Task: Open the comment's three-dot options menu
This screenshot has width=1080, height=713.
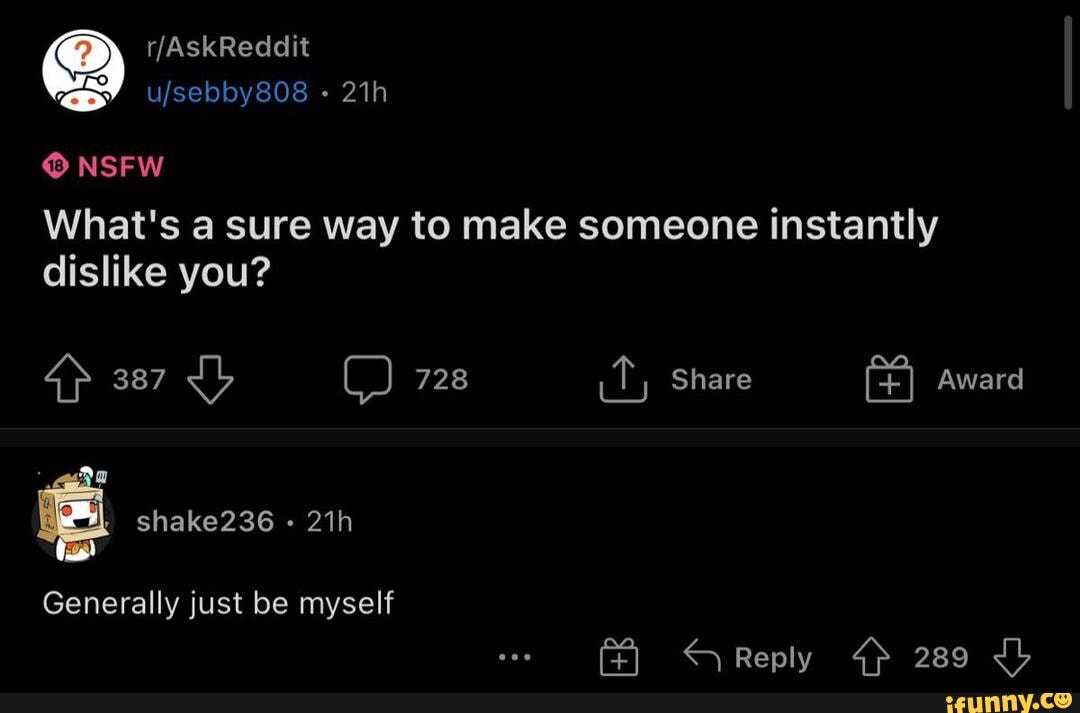Action: [x=516, y=657]
